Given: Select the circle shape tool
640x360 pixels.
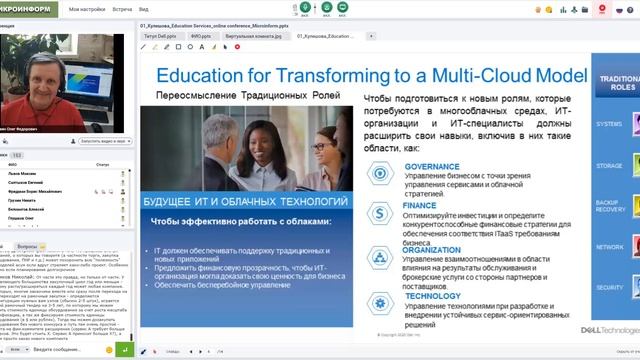Looking at the screenshot, I should (x=190, y=47).
